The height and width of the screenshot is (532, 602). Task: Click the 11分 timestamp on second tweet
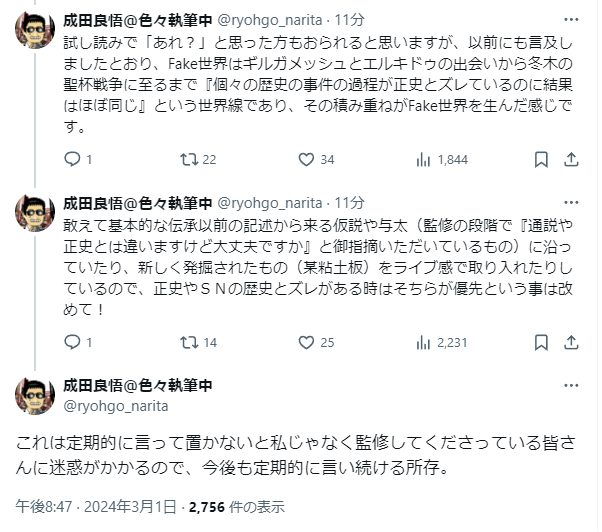point(350,202)
